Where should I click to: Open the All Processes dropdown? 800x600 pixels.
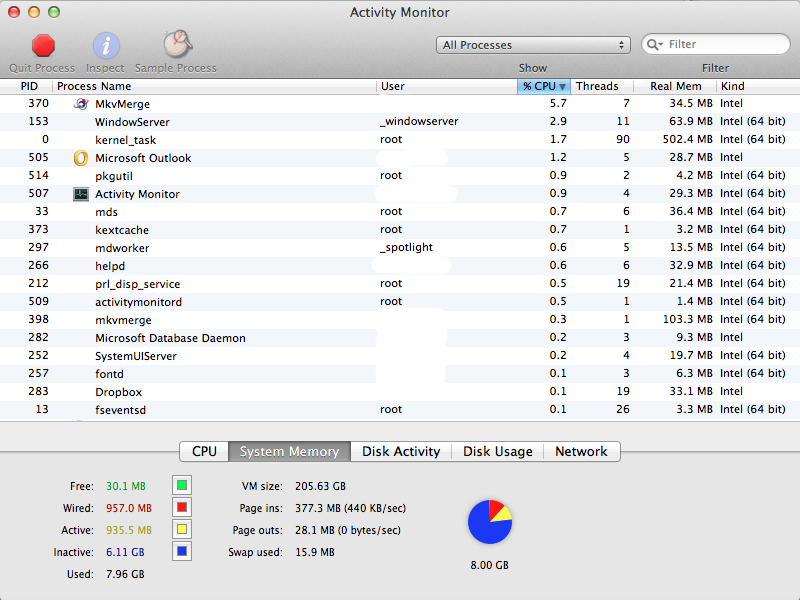click(x=533, y=45)
